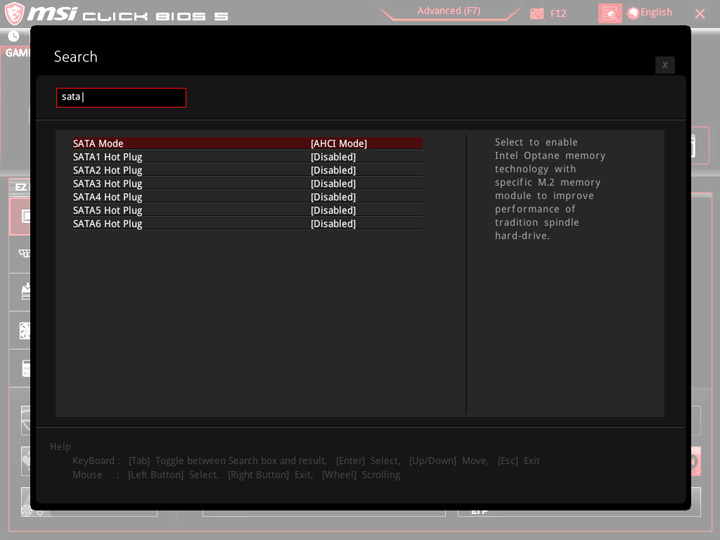
Task: Close the Search dialog with X
Action: 664,65
